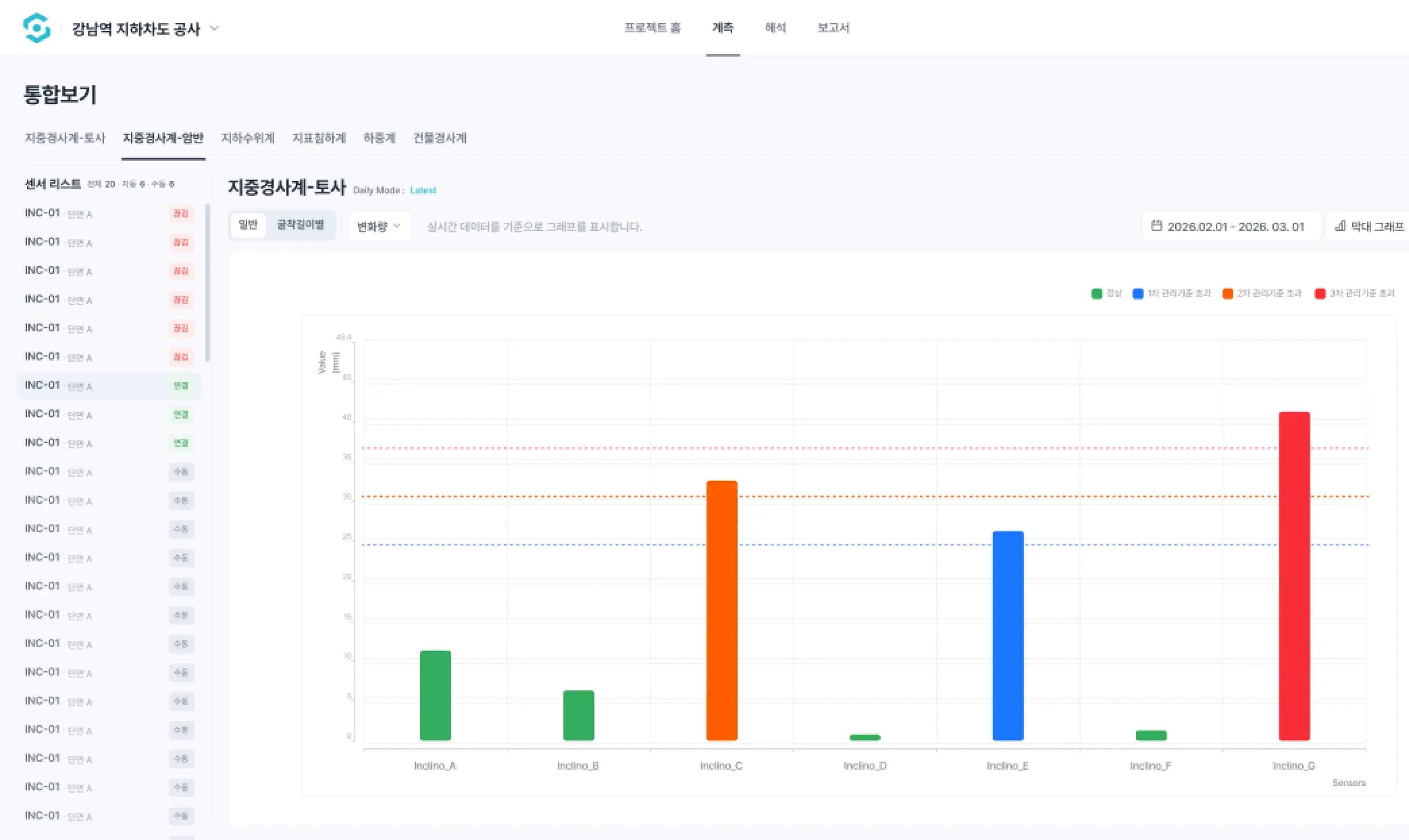Switch to the 지중경사계-토사 tab

[x=65, y=138]
